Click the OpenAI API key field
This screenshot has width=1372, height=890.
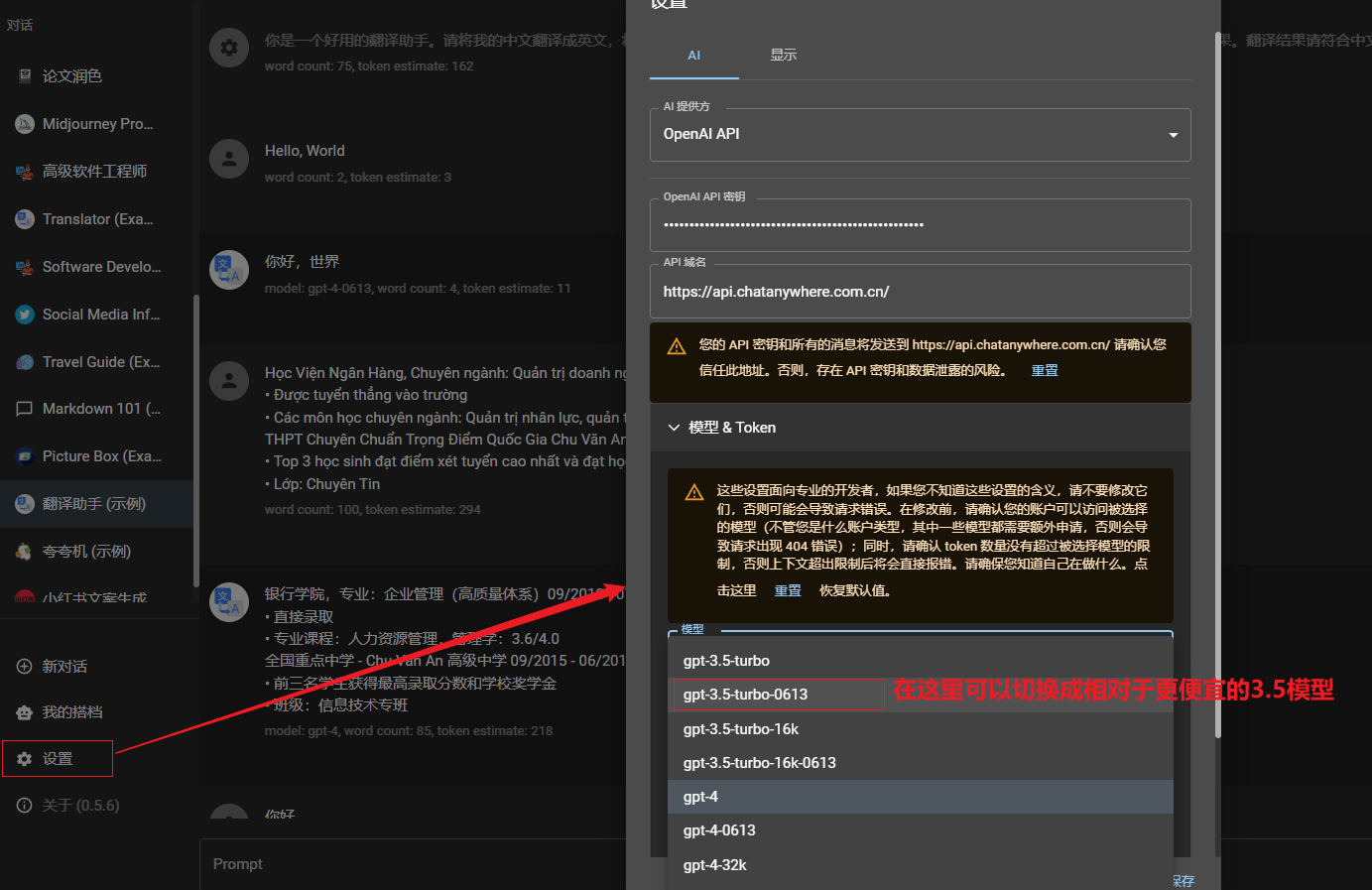(x=920, y=225)
